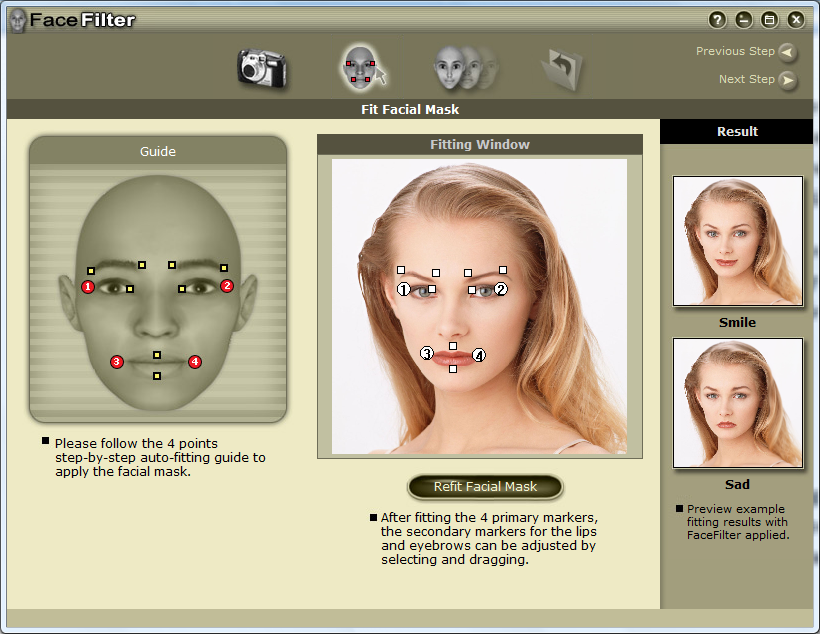Select marker 1 in the Fitting Window

404,289
